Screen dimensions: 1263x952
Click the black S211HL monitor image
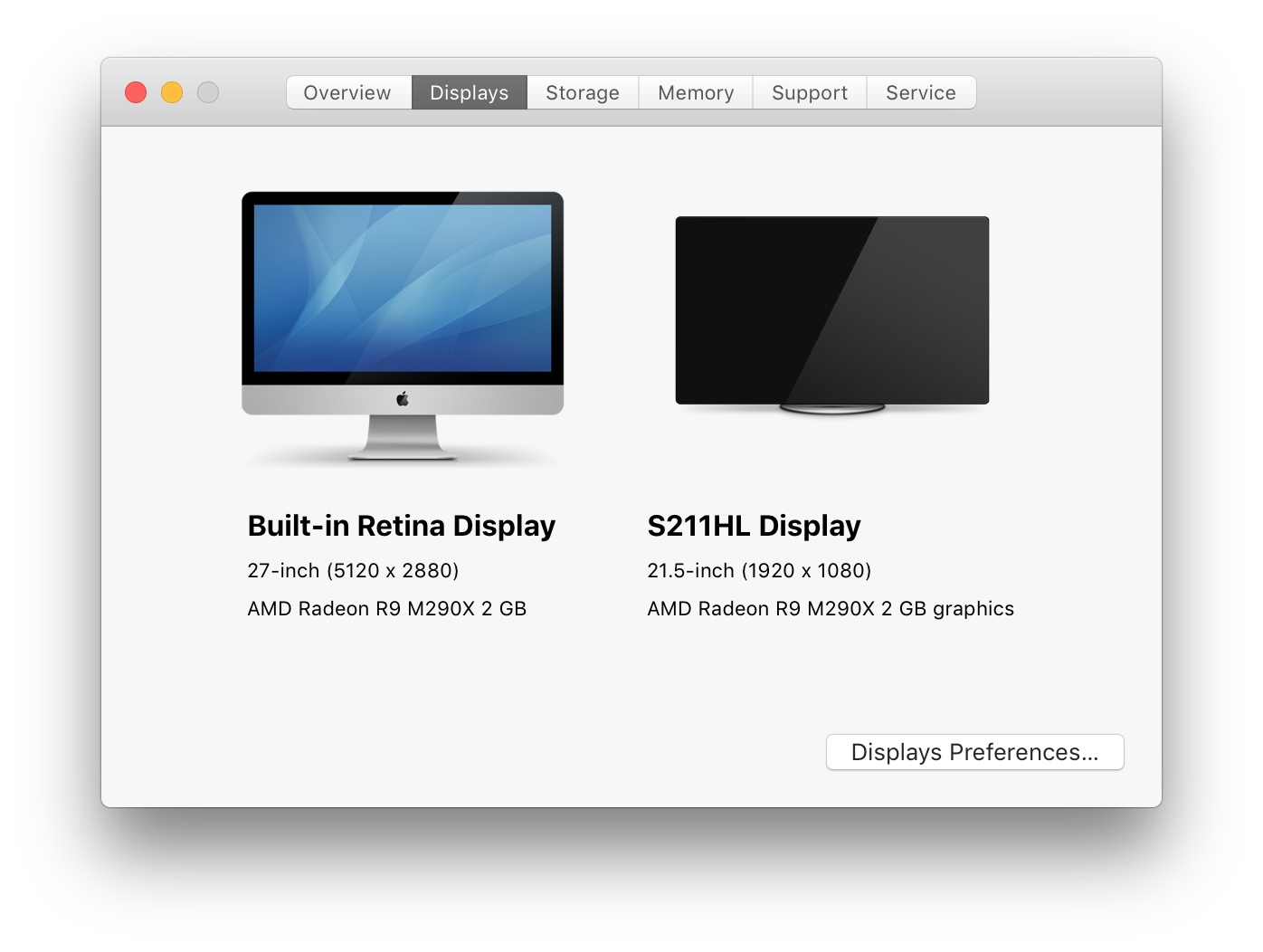click(x=832, y=314)
